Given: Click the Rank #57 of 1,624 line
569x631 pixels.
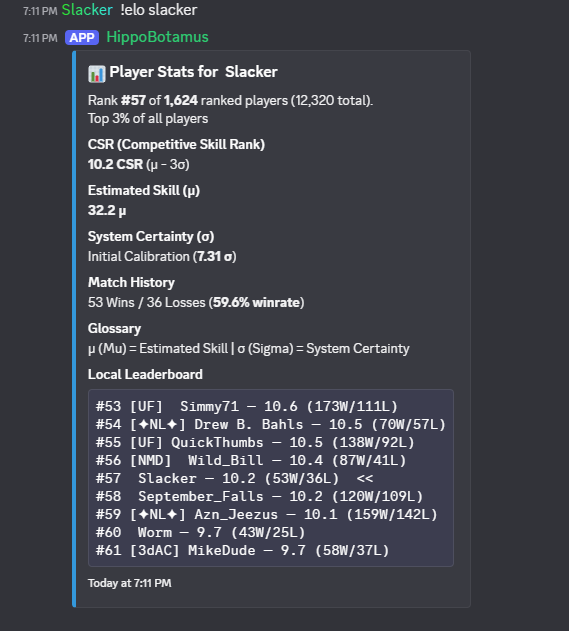Looking at the screenshot, I should (x=230, y=100).
